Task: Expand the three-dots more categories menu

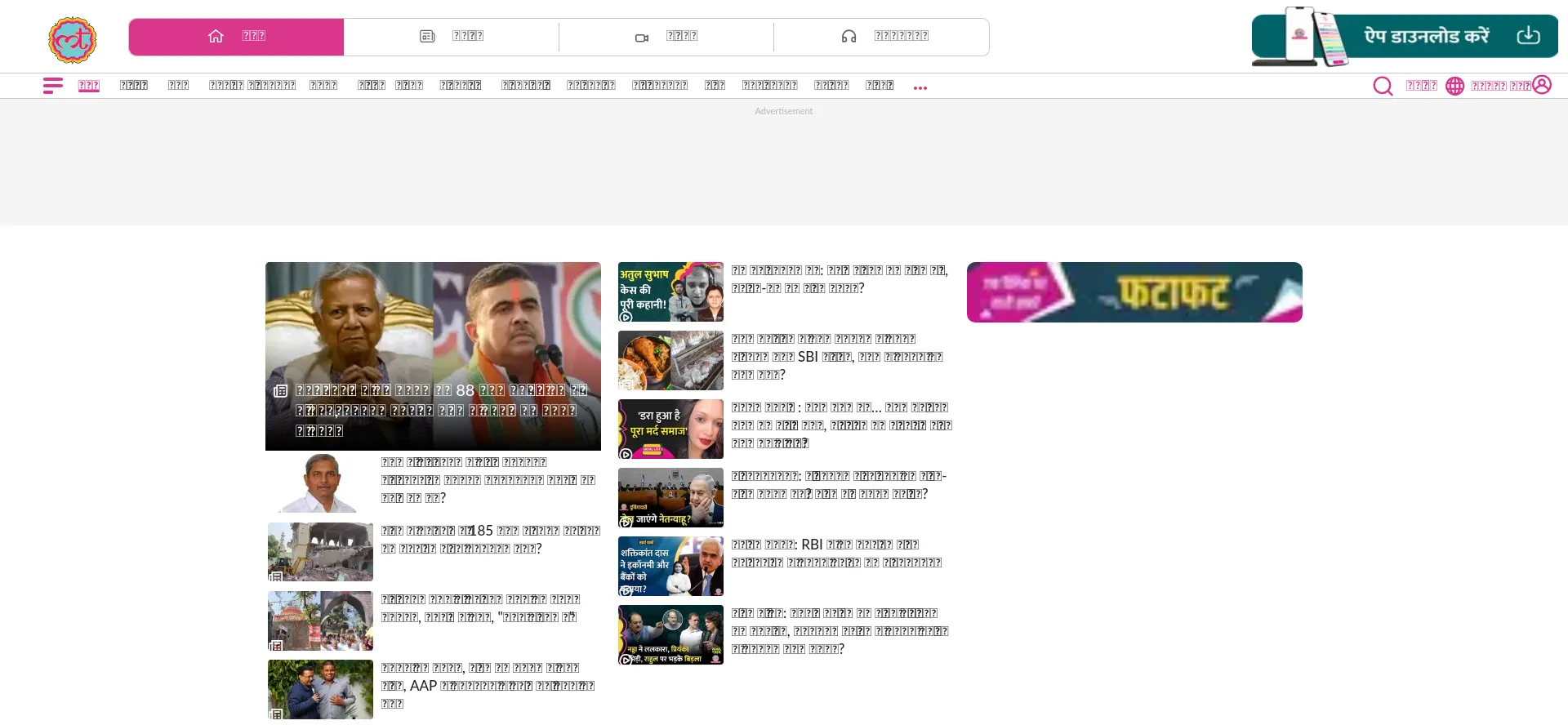Action: 920,87
